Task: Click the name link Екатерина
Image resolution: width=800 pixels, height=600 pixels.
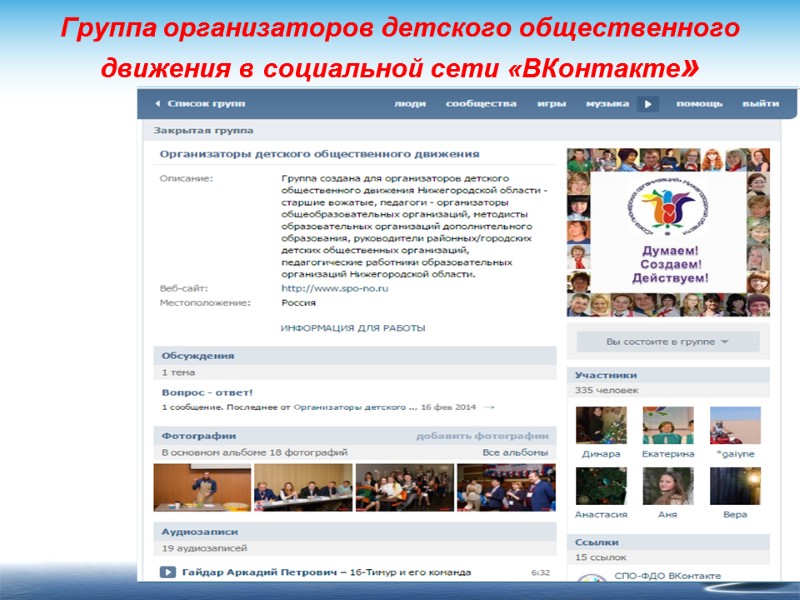Action: (668, 454)
